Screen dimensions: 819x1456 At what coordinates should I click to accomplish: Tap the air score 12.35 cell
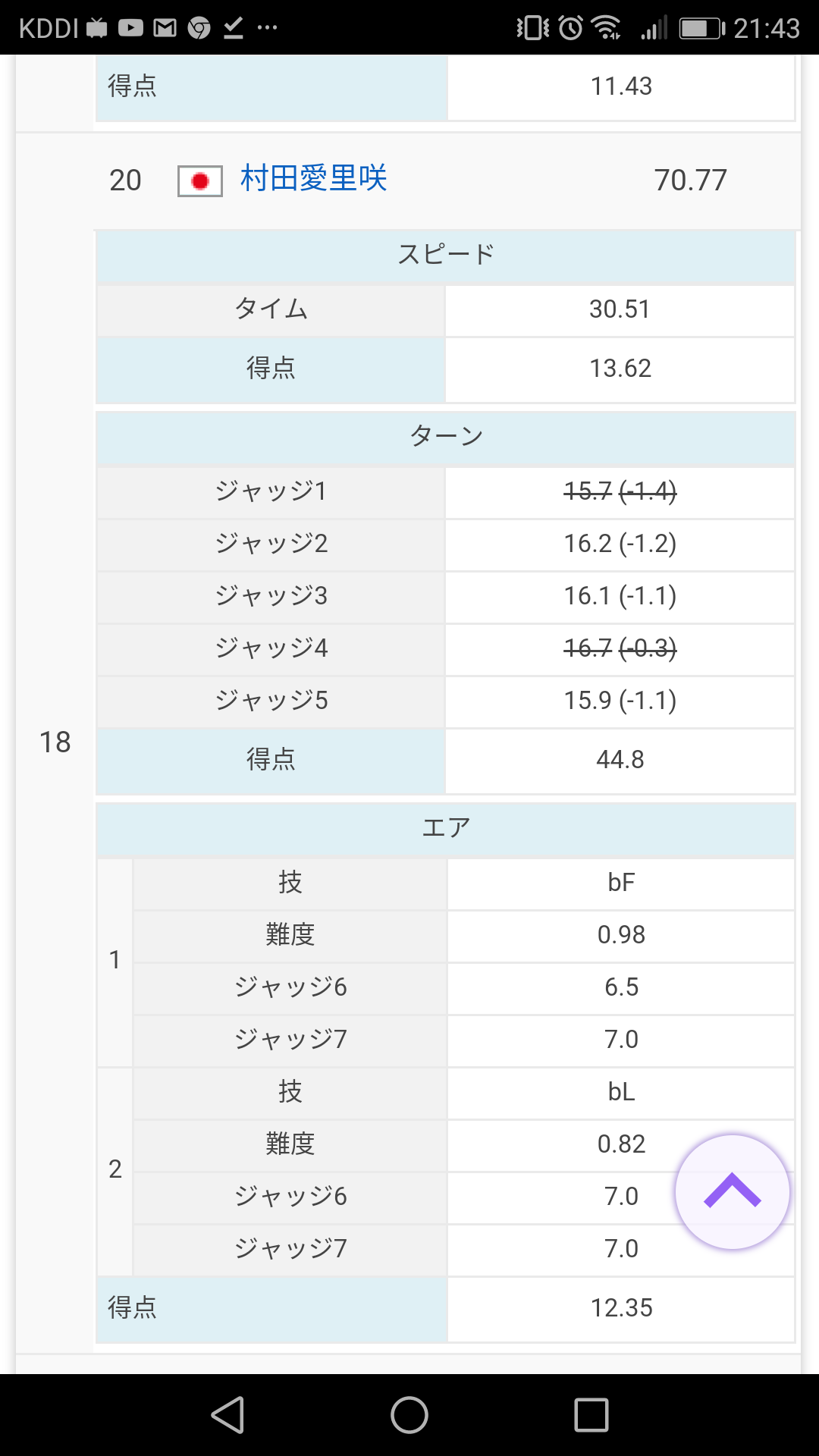(x=621, y=1308)
